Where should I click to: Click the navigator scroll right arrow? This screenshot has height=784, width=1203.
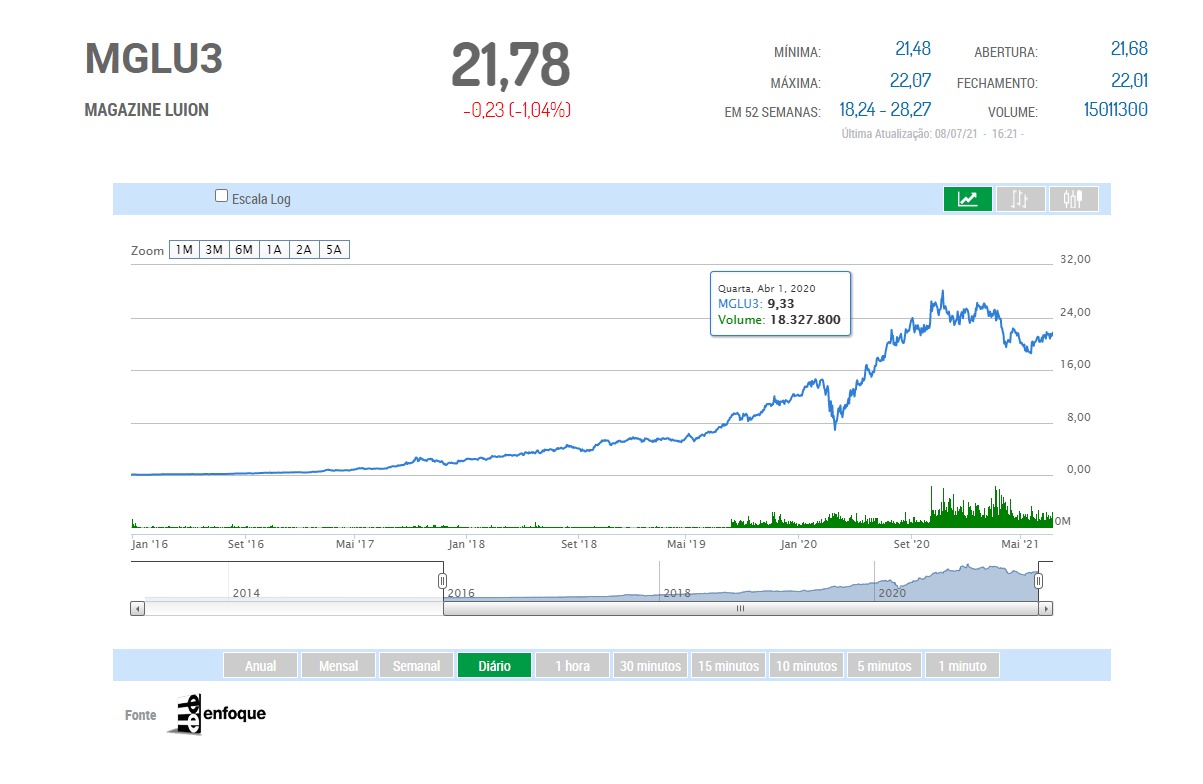(x=1046, y=608)
